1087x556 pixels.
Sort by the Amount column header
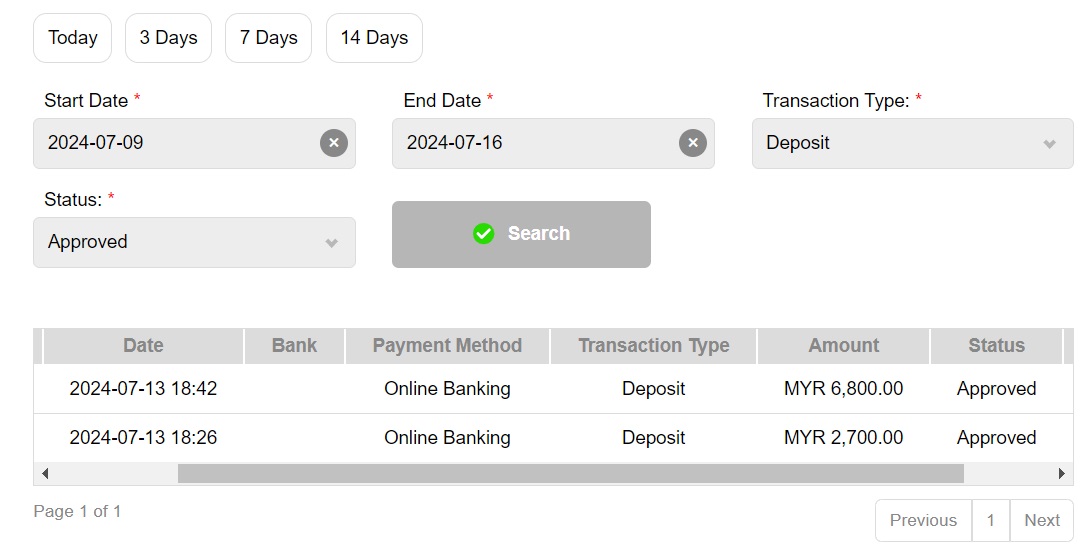[x=843, y=346]
